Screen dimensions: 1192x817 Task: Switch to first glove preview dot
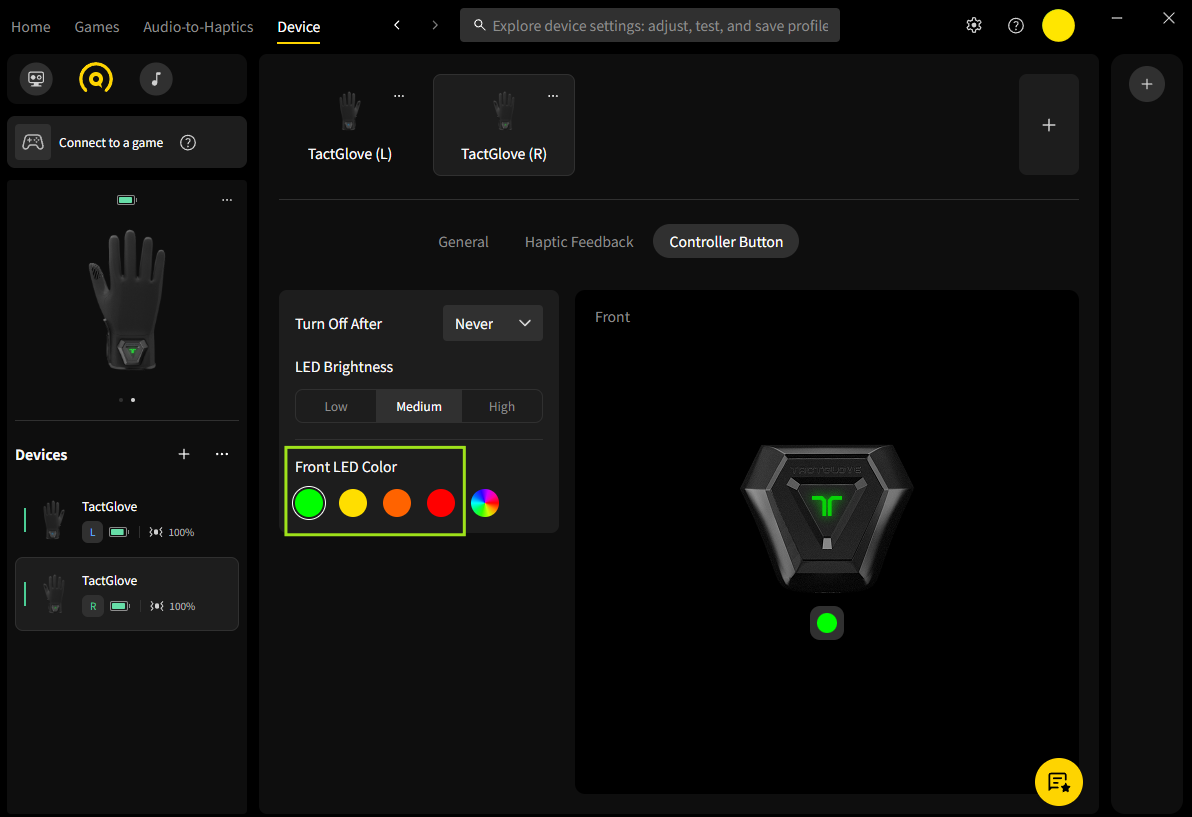coord(121,400)
